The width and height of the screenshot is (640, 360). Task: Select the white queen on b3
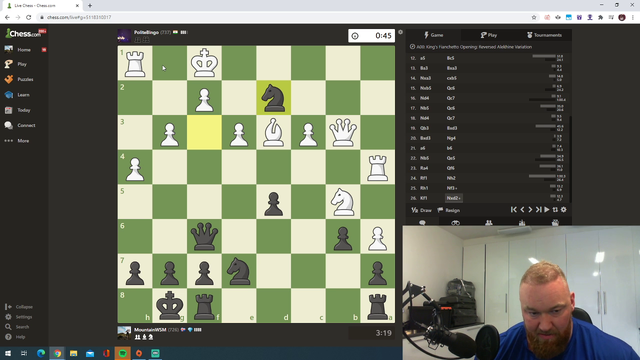coord(343,132)
